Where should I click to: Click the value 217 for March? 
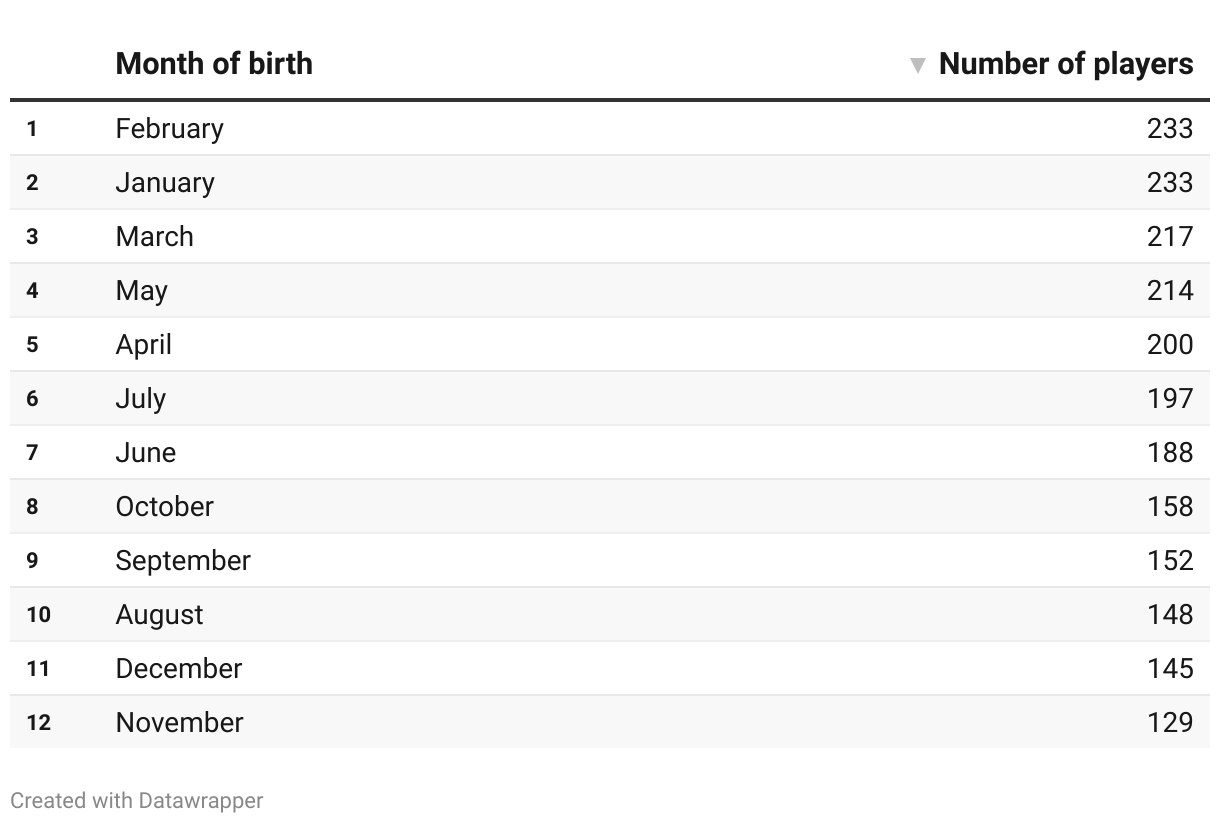pos(1170,237)
